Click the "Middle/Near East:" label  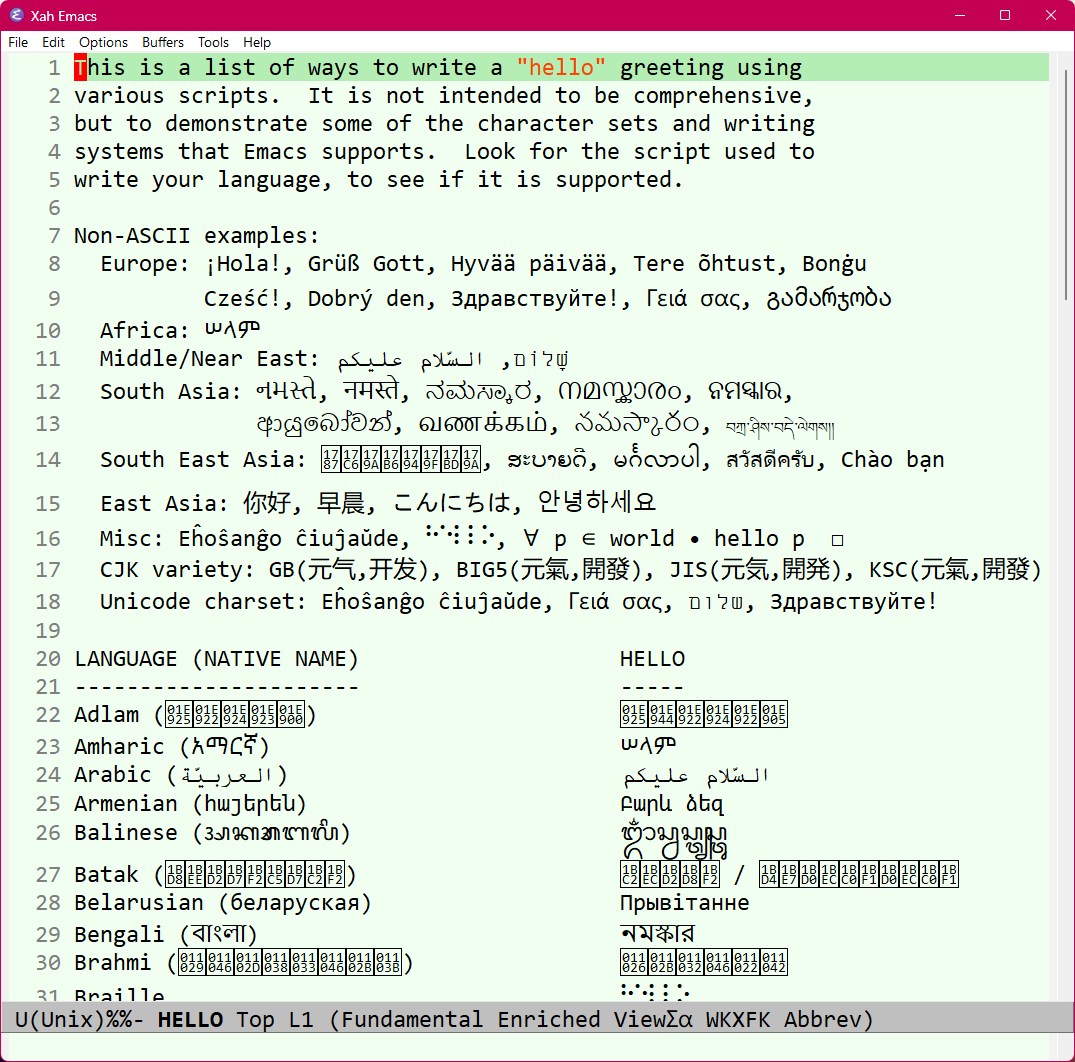209,359
